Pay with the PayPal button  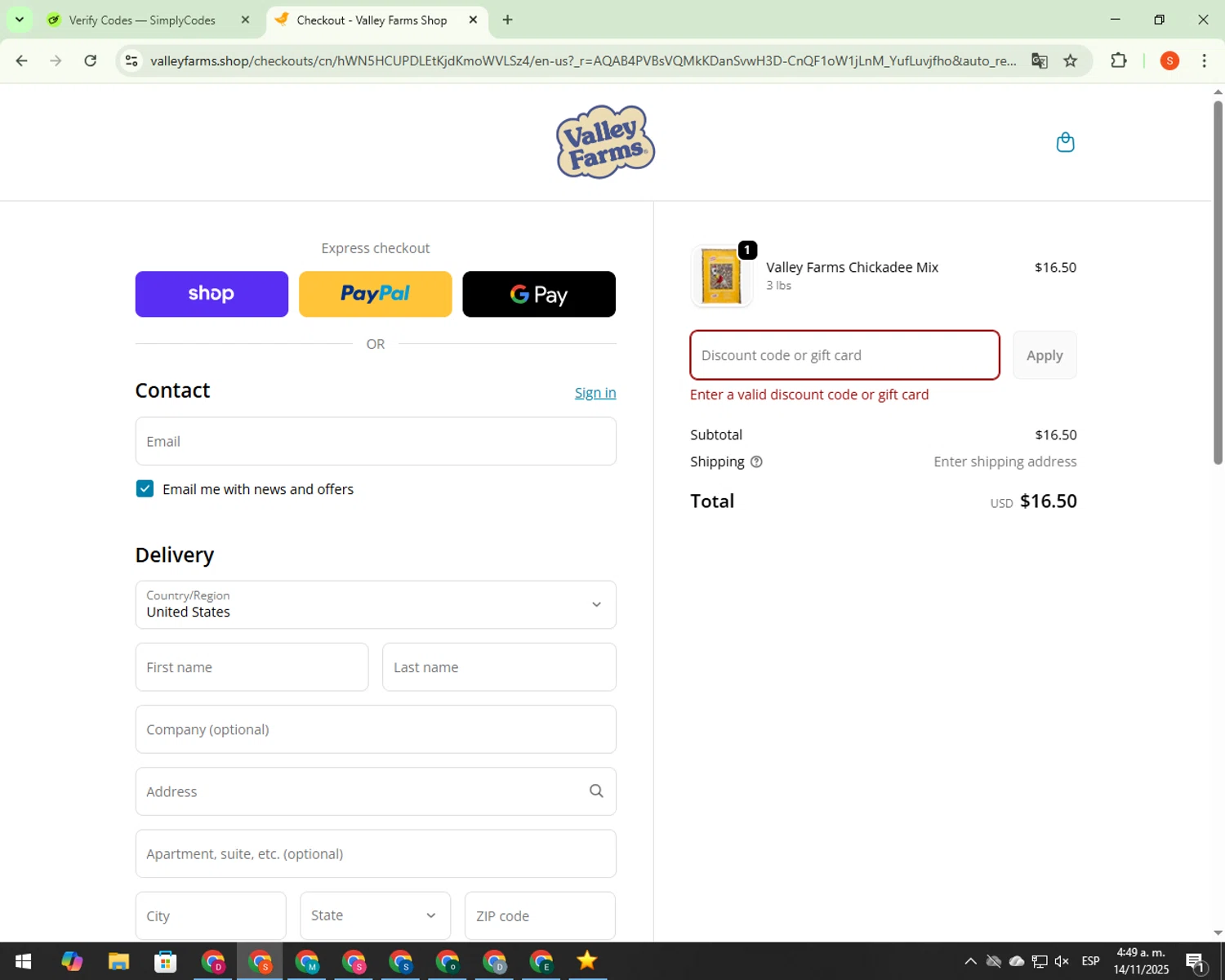pyautogui.click(x=375, y=294)
